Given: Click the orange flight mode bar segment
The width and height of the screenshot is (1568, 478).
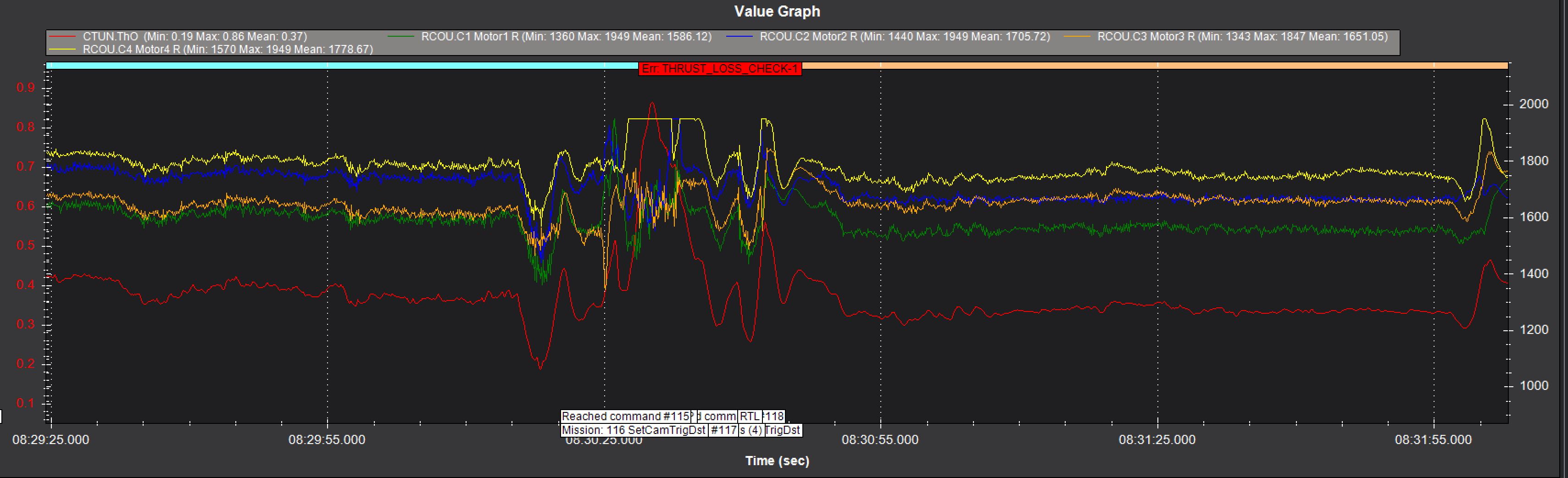Looking at the screenshot, I should [x=1154, y=66].
